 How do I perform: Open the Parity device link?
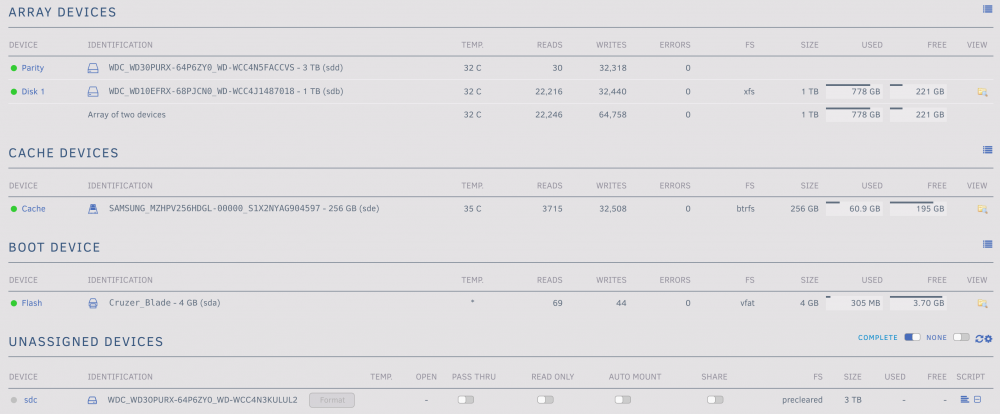tap(33, 68)
